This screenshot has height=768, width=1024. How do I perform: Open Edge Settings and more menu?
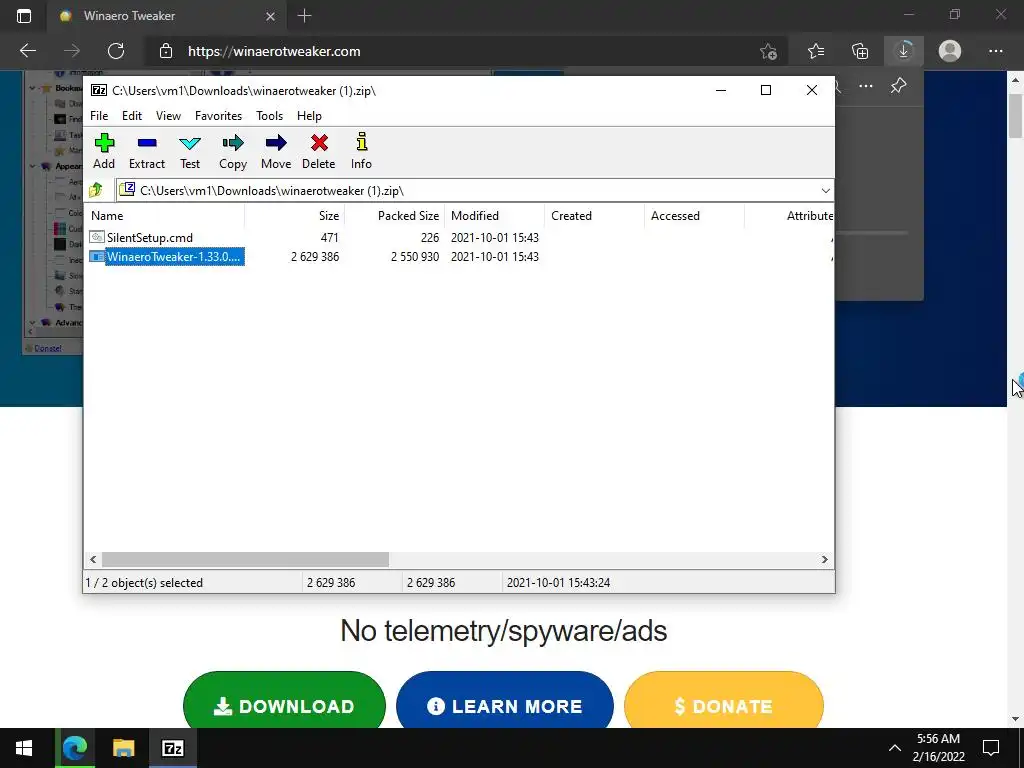[995, 51]
